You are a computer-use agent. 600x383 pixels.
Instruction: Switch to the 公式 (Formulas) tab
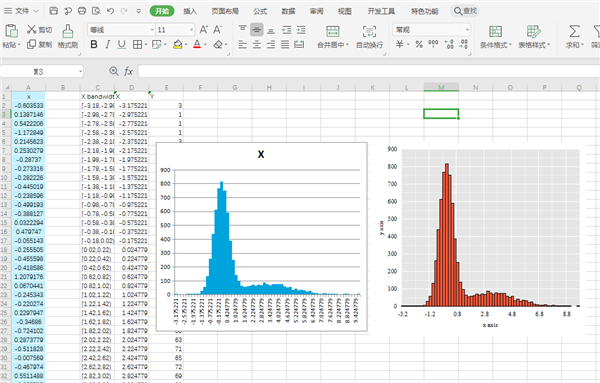[x=260, y=11]
